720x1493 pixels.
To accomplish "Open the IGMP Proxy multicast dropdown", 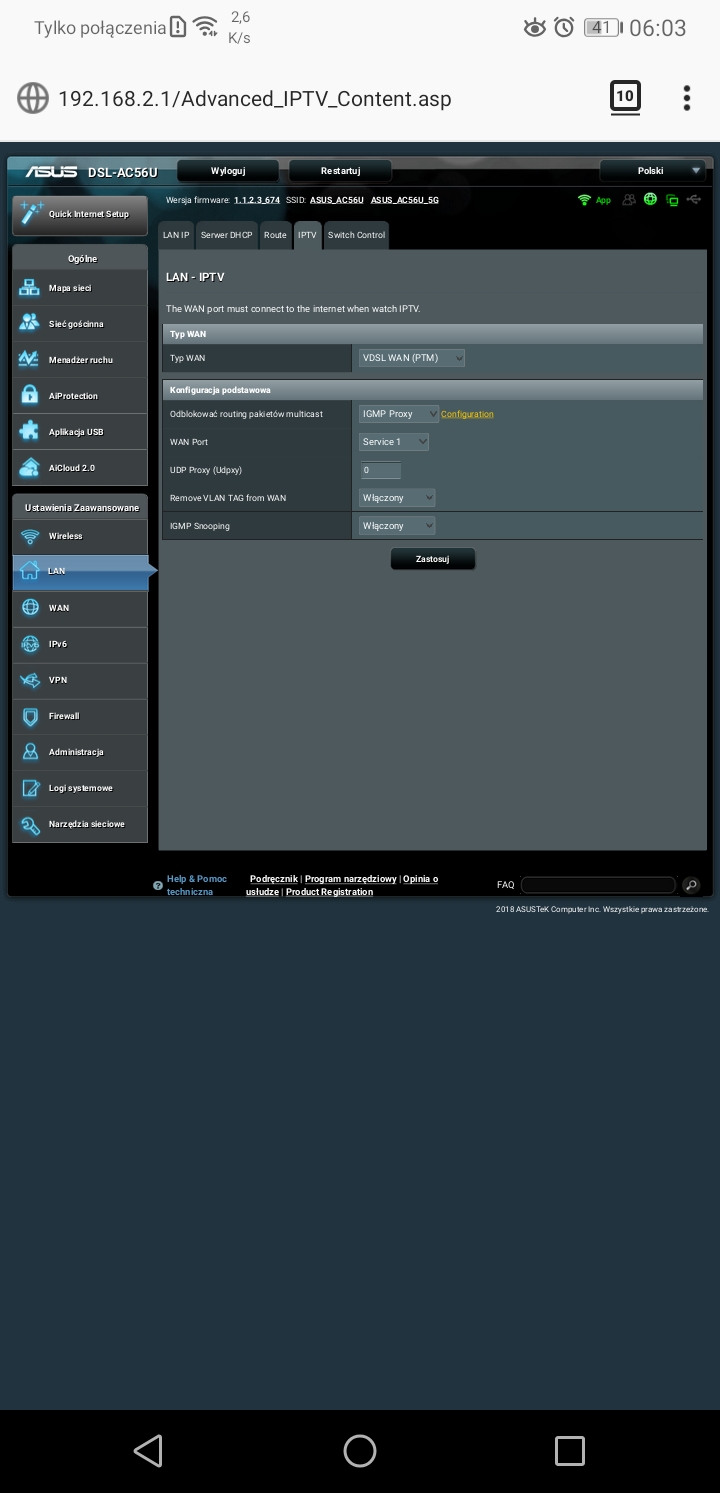I will pos(399,414).
